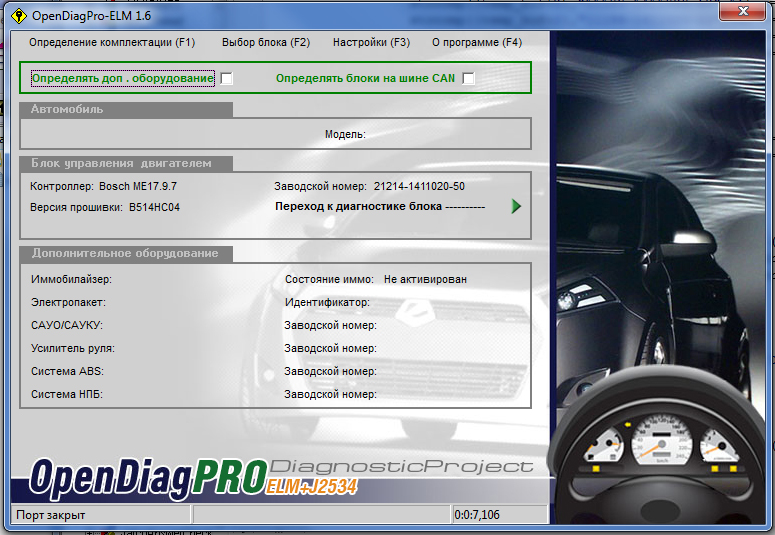The width and height of the screenshot is (775, 535).
Task: Click immobilizer state Не активирован
Action: point(425,279)
